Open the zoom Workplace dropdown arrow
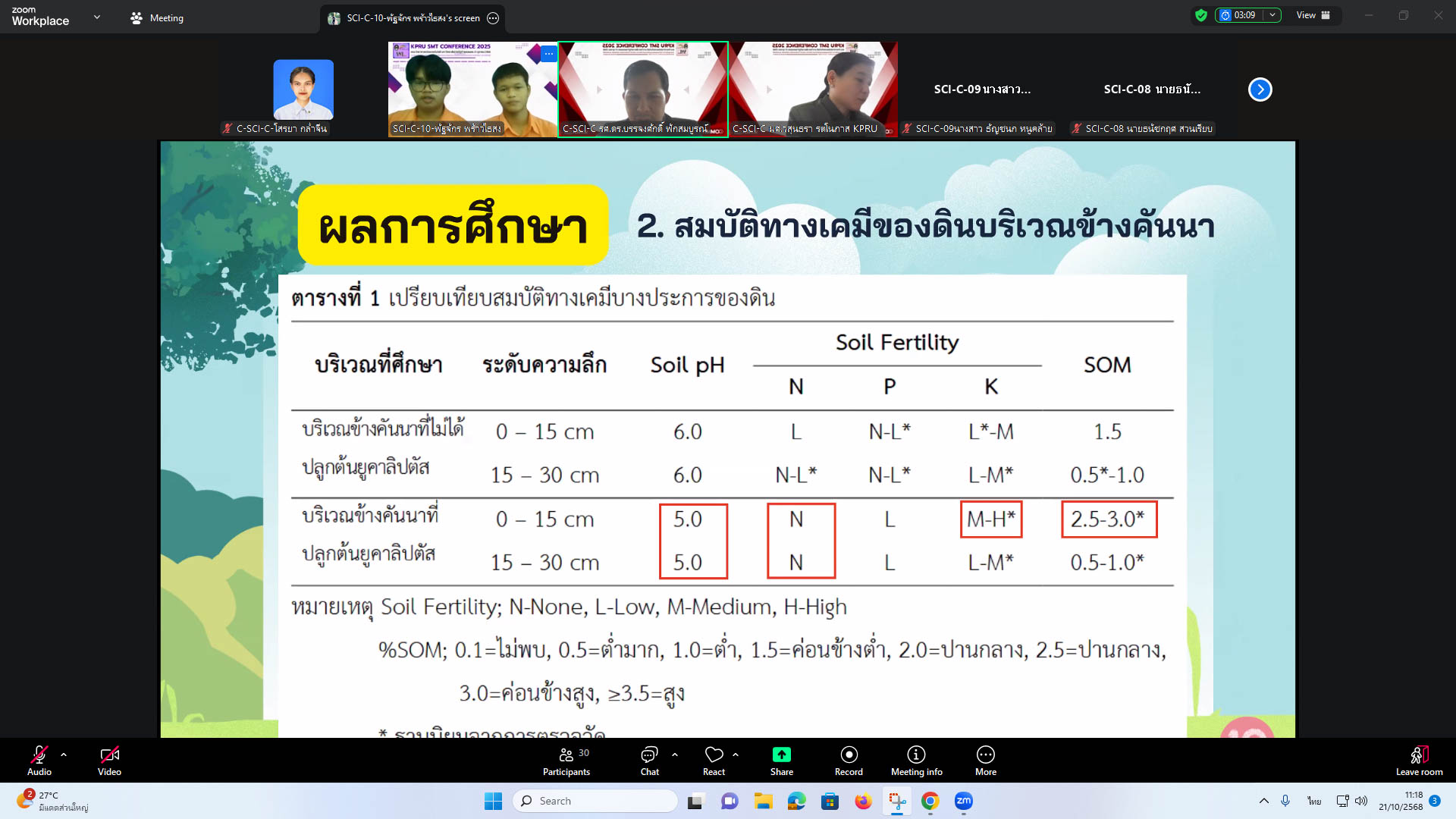Screen dimensions: 1456x819 point(97,17)
